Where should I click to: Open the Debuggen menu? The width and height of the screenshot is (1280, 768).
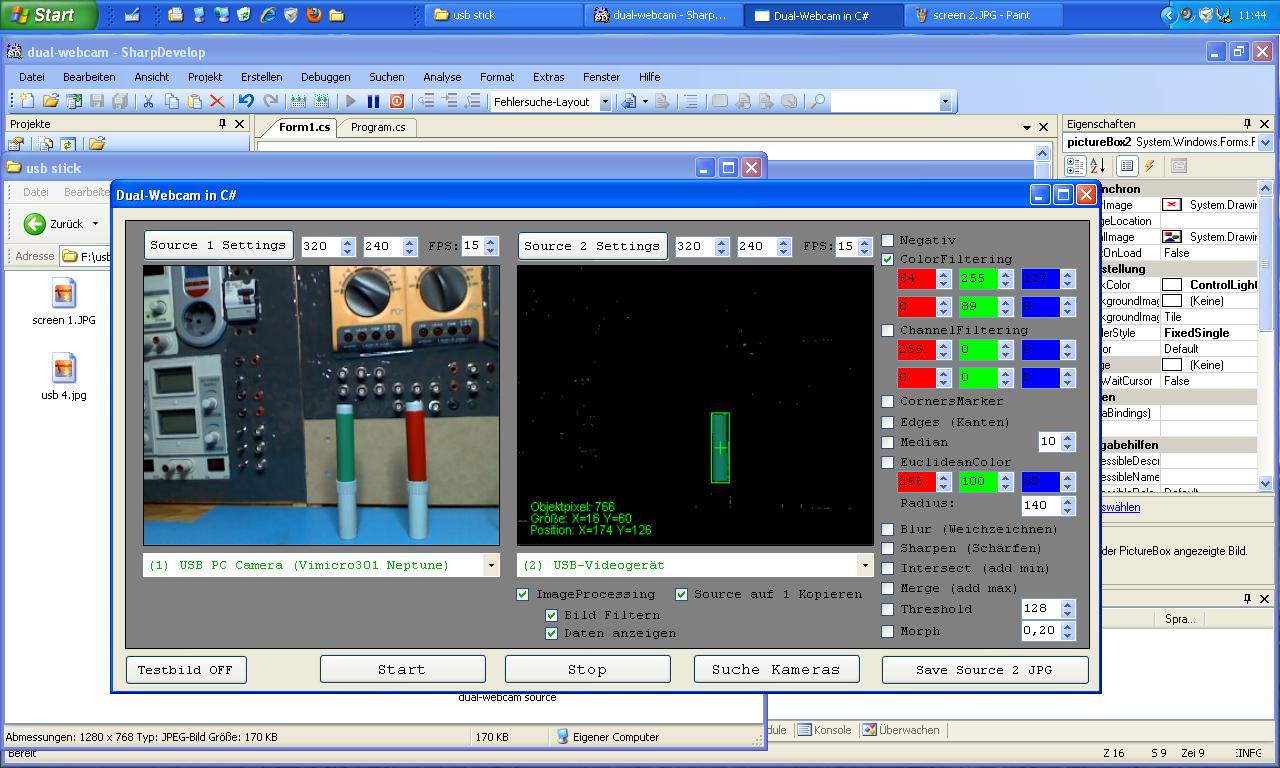[x=325, y=77]
